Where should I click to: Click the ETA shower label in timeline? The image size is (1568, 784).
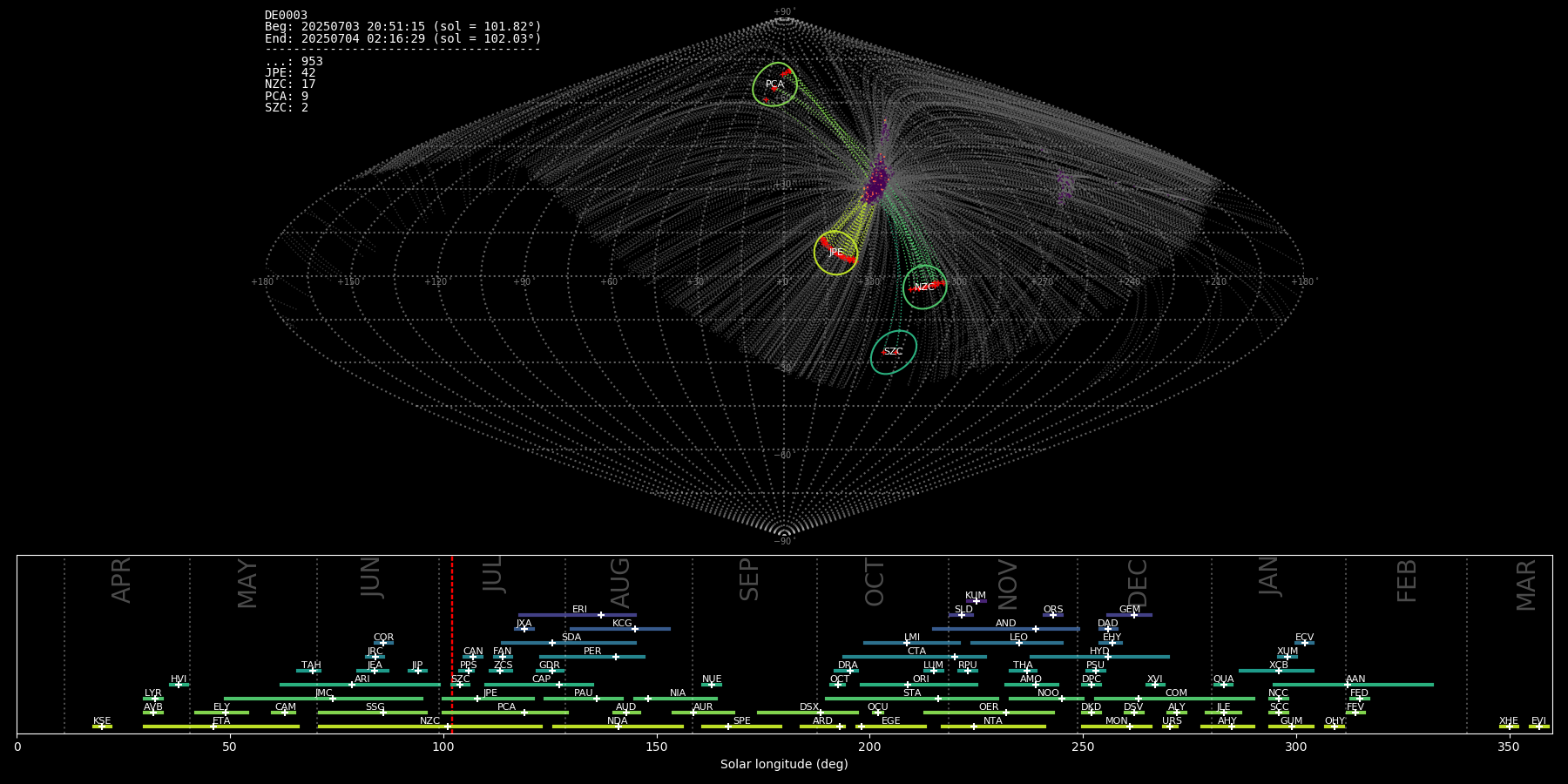tap(221, 720)
